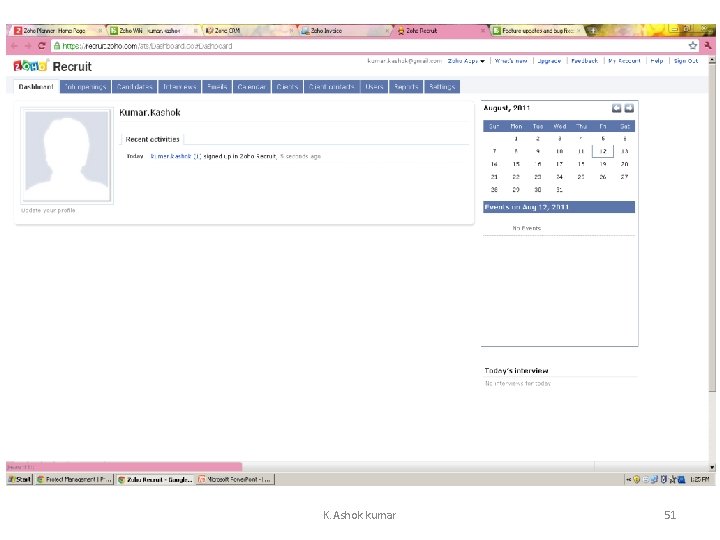Open Zoho Recruit Google Chrome taskbar item
Image resolution: width=720 pixels, height=540 pixels.
tap(155, 479)
